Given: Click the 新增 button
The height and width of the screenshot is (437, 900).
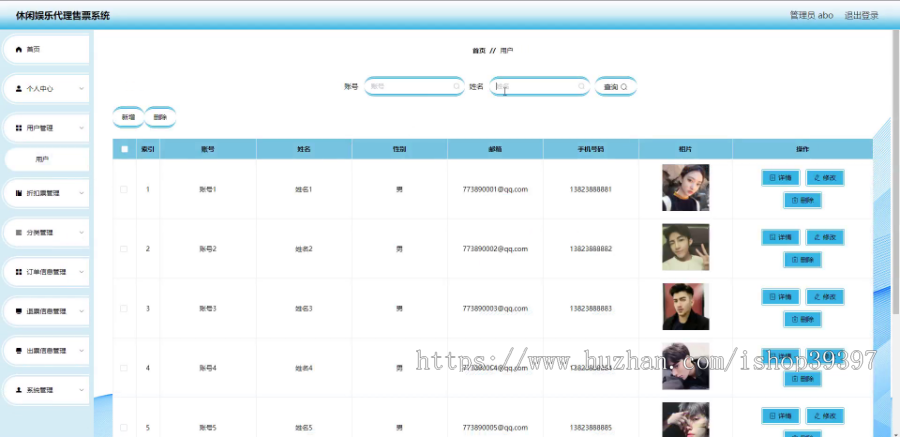Looking at the screenshot, I should (128, 117).
